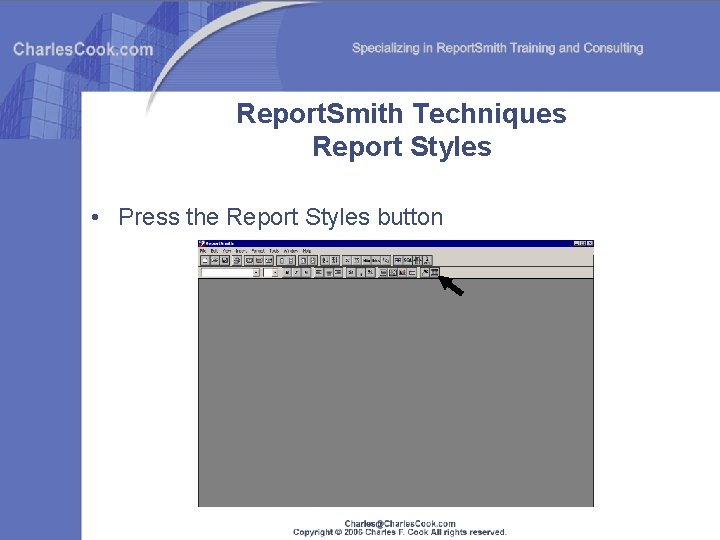This screenshot has width=720, height=540.
Task: Click the CharlesCook.com header logo text
Action: [x=83, y=49]
